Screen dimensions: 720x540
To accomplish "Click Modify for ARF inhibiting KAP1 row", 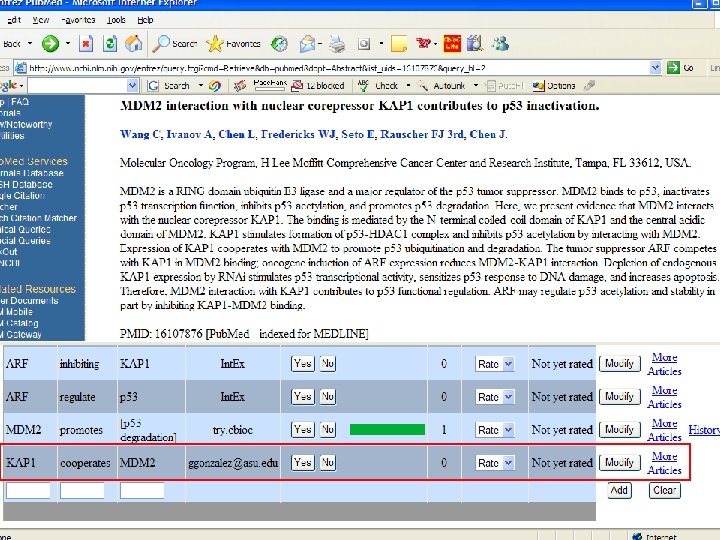I will (x=619, y=364).
